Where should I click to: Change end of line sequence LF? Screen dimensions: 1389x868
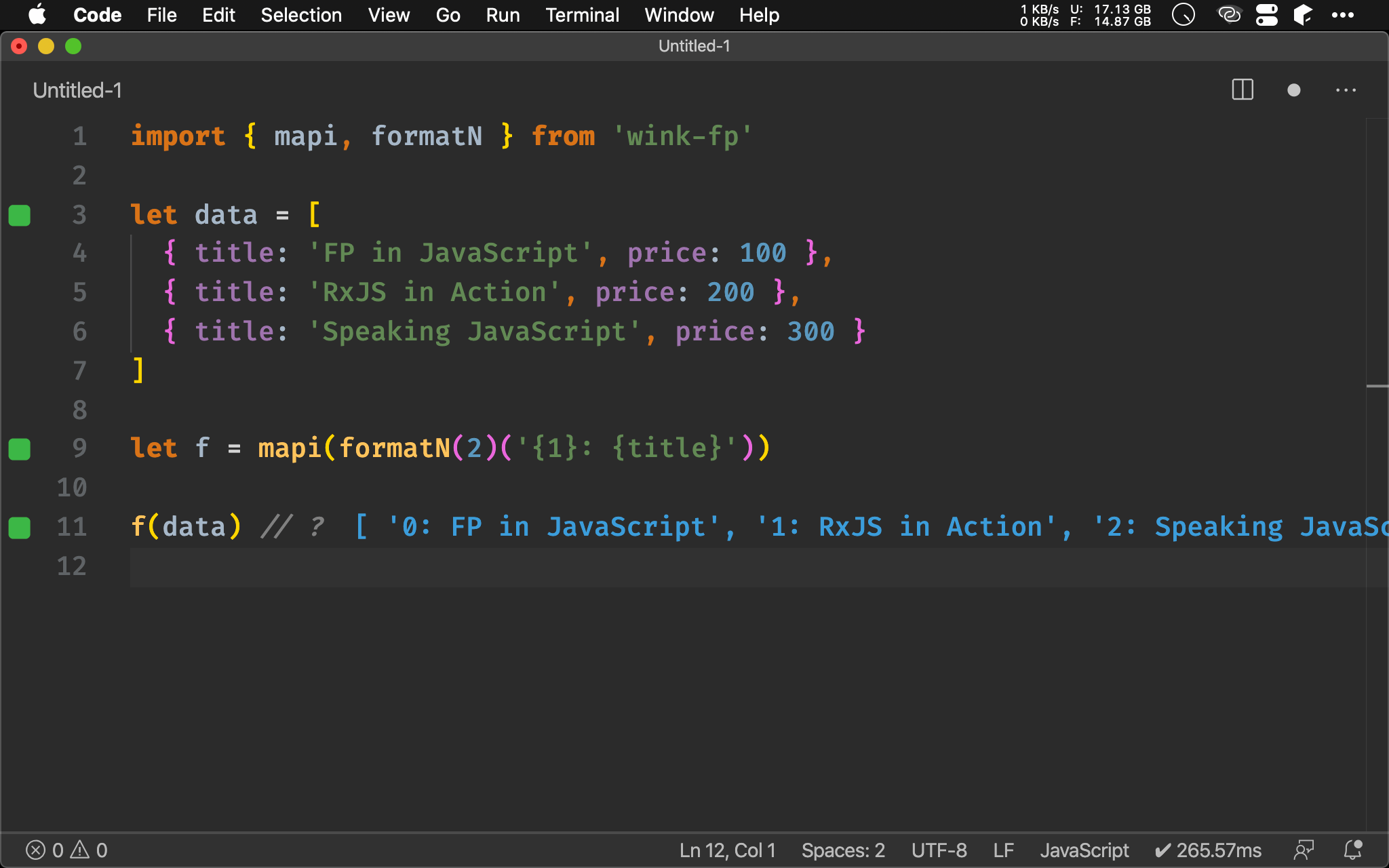click(x=1004, y=850)
